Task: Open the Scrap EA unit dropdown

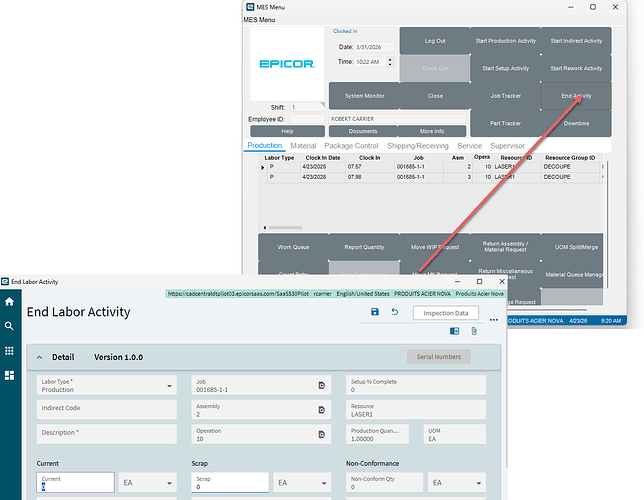Action: 302,483
